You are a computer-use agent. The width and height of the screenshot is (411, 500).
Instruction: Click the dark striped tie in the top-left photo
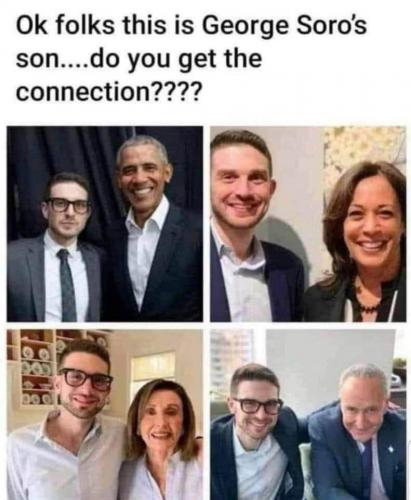(67, 285)
